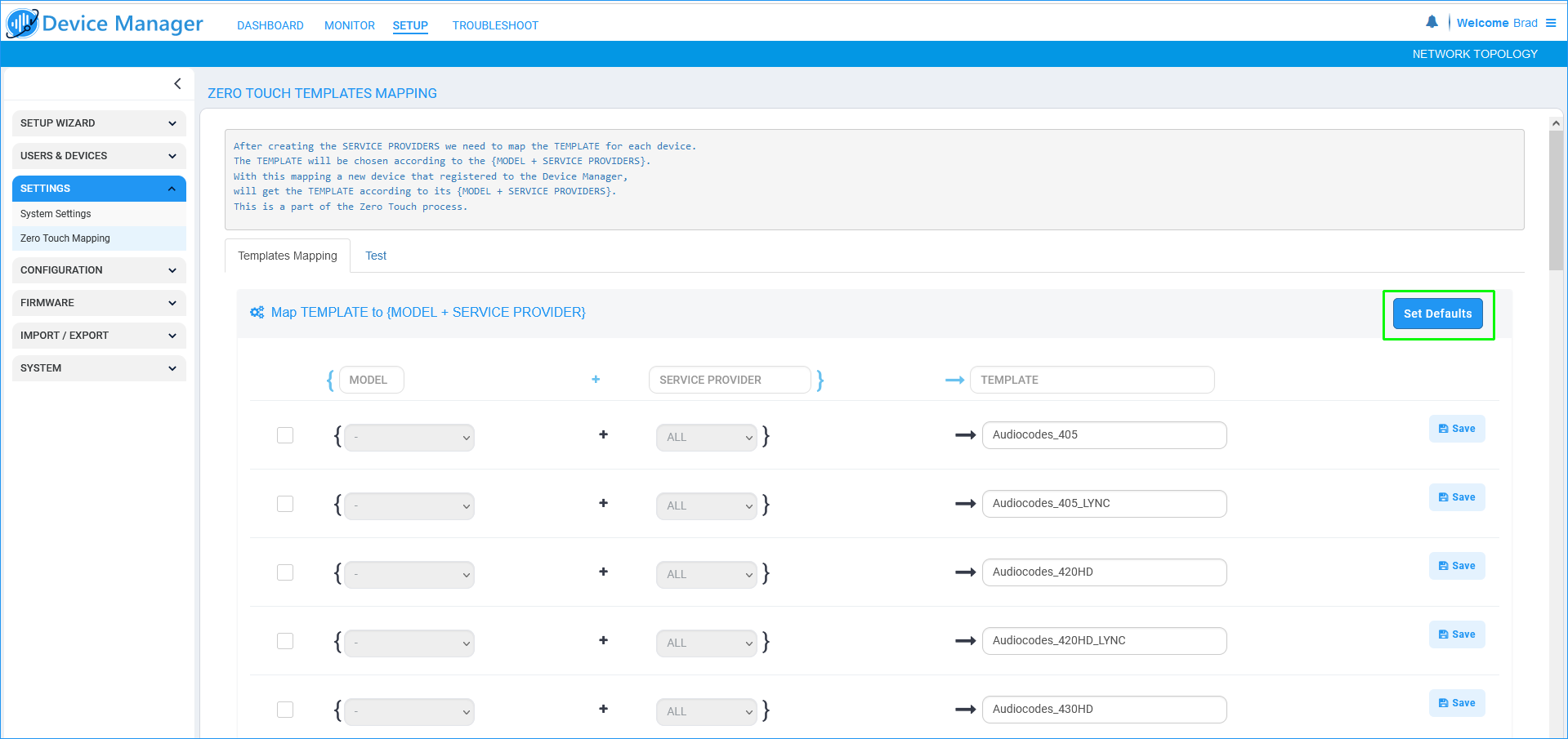
Task: Open System Settings in the sidebar
Action: point(99,214)
